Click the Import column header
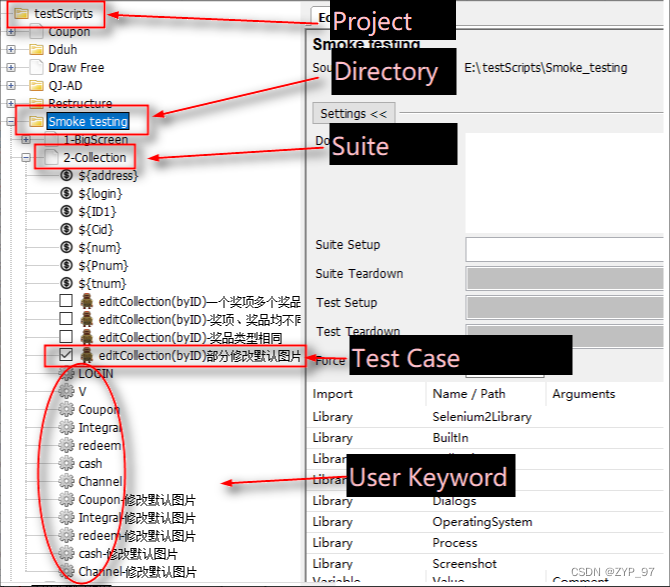Screen dimensions: 670x587 (366, 394)
